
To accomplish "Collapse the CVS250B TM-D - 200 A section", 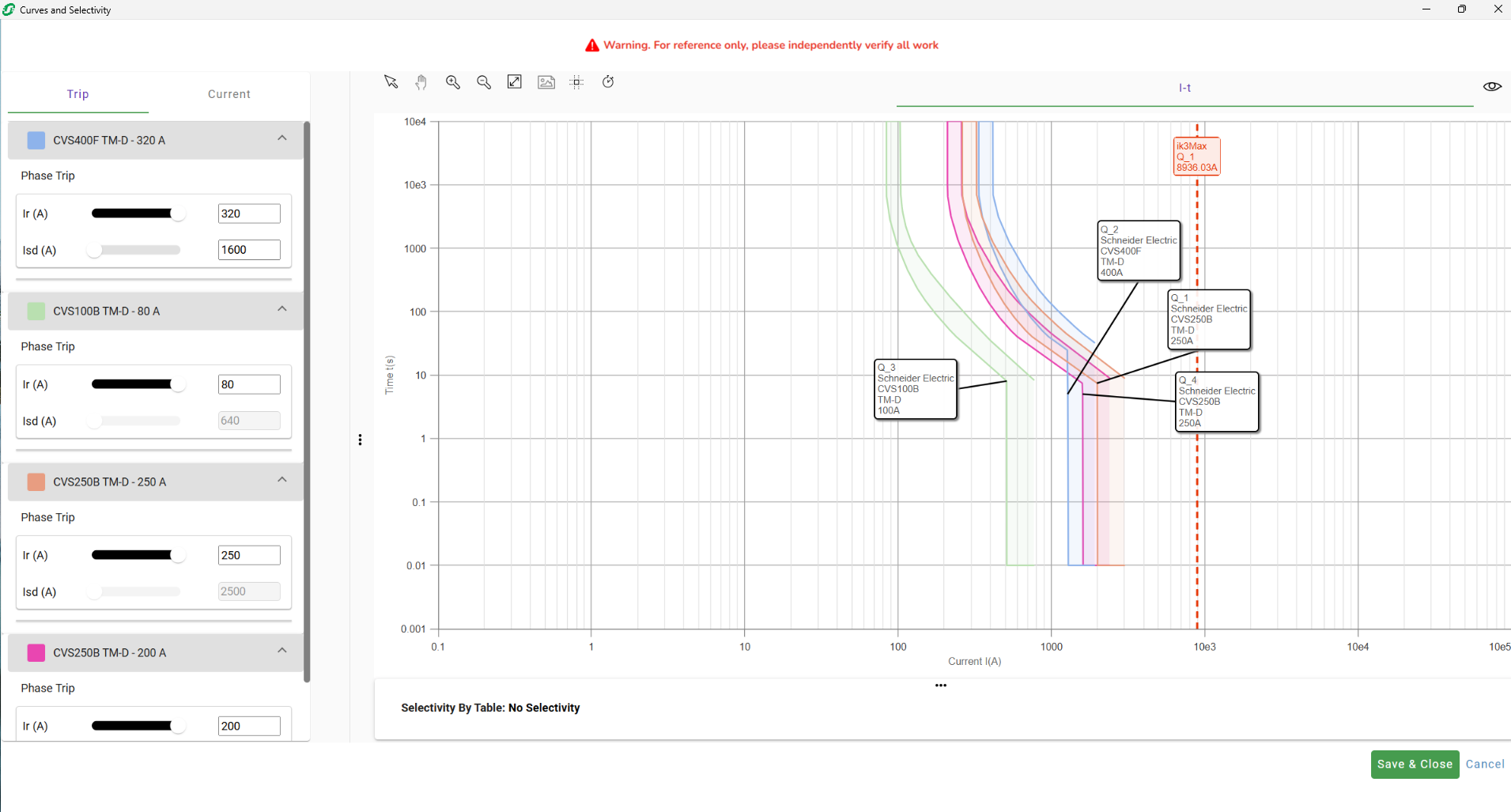I will click(x=282, y=651).
